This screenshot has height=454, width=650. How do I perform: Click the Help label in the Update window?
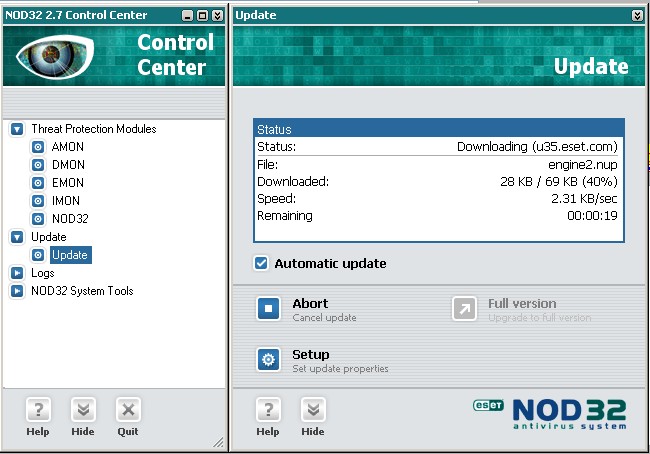[x=268, y=432]
